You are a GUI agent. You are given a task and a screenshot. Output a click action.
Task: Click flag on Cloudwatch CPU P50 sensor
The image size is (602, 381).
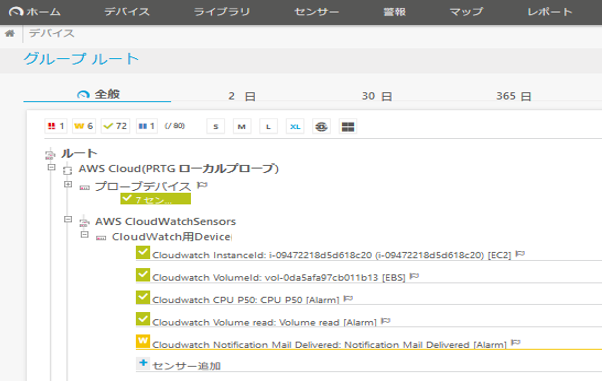coord(348,298)
